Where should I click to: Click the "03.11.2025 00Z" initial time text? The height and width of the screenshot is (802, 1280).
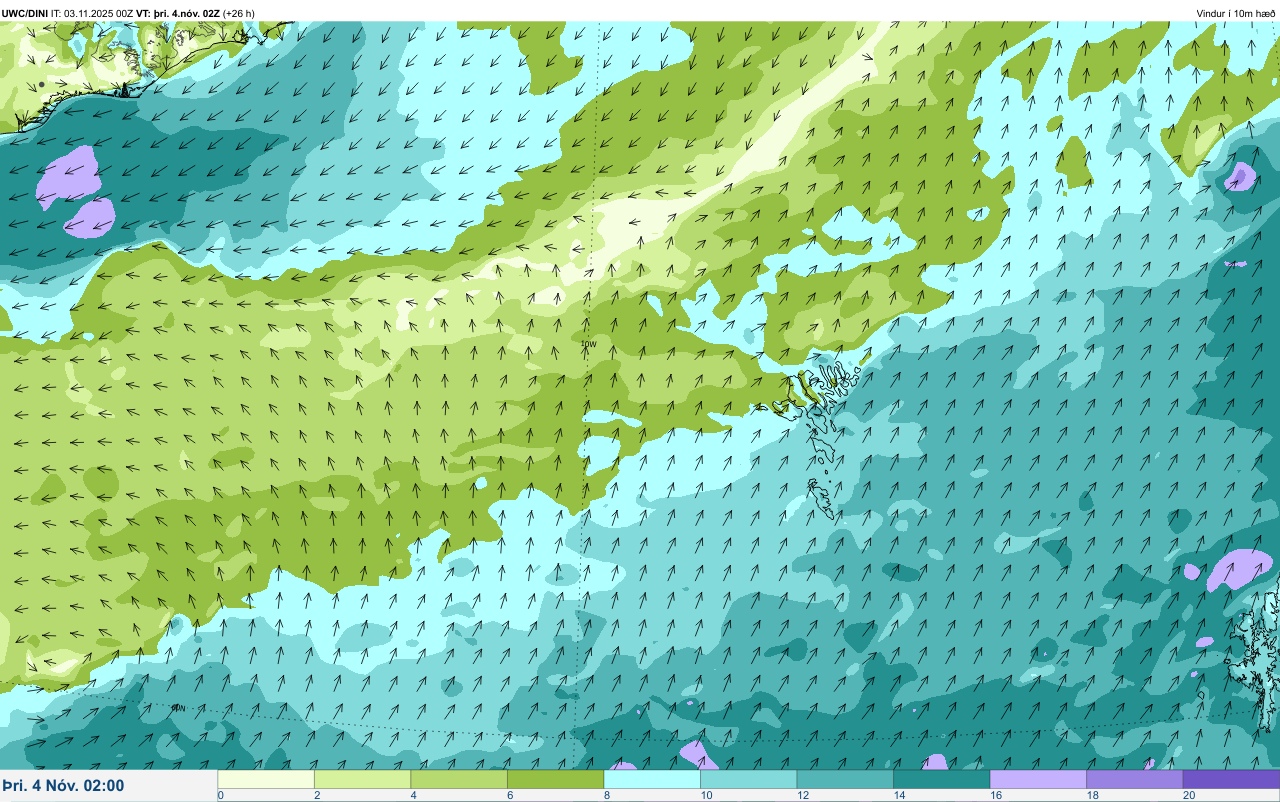point(98,13)
